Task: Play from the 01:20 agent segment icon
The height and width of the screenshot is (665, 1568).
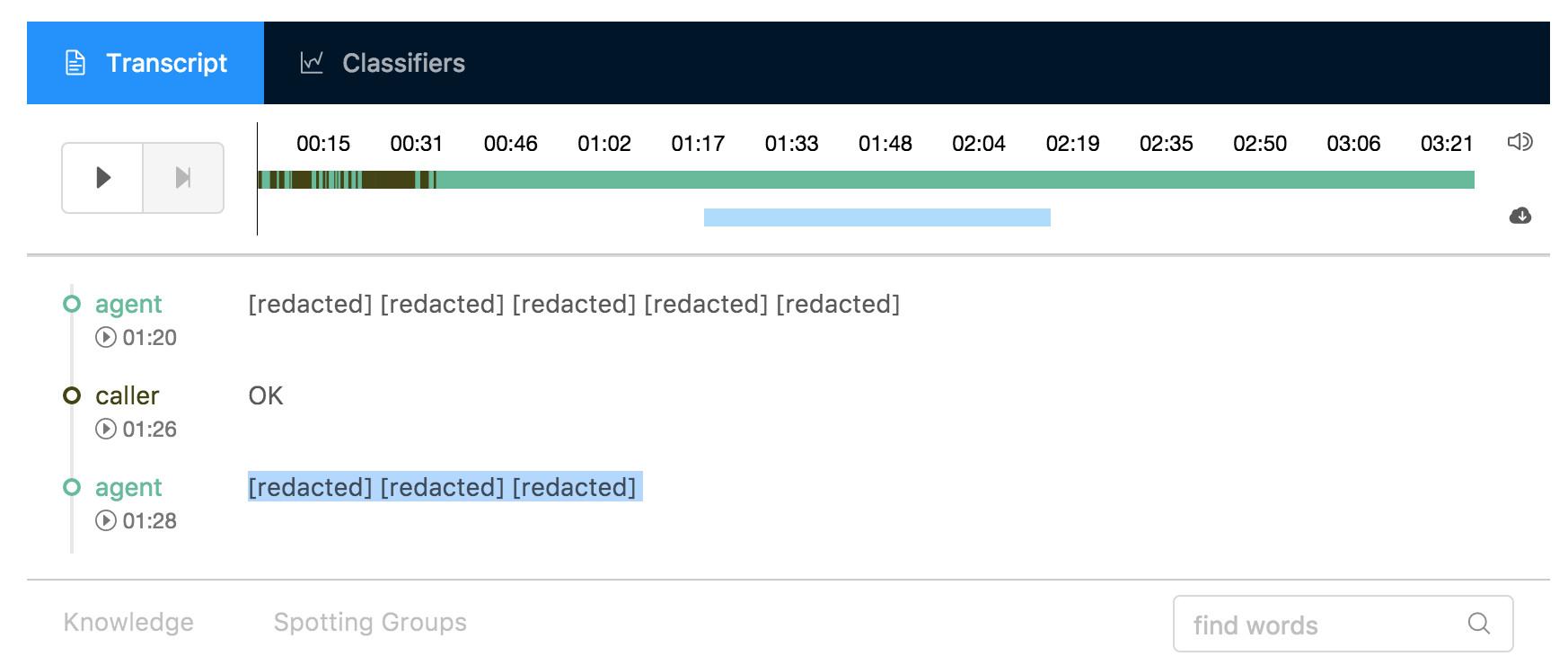Action: click(x=106, y=337)
